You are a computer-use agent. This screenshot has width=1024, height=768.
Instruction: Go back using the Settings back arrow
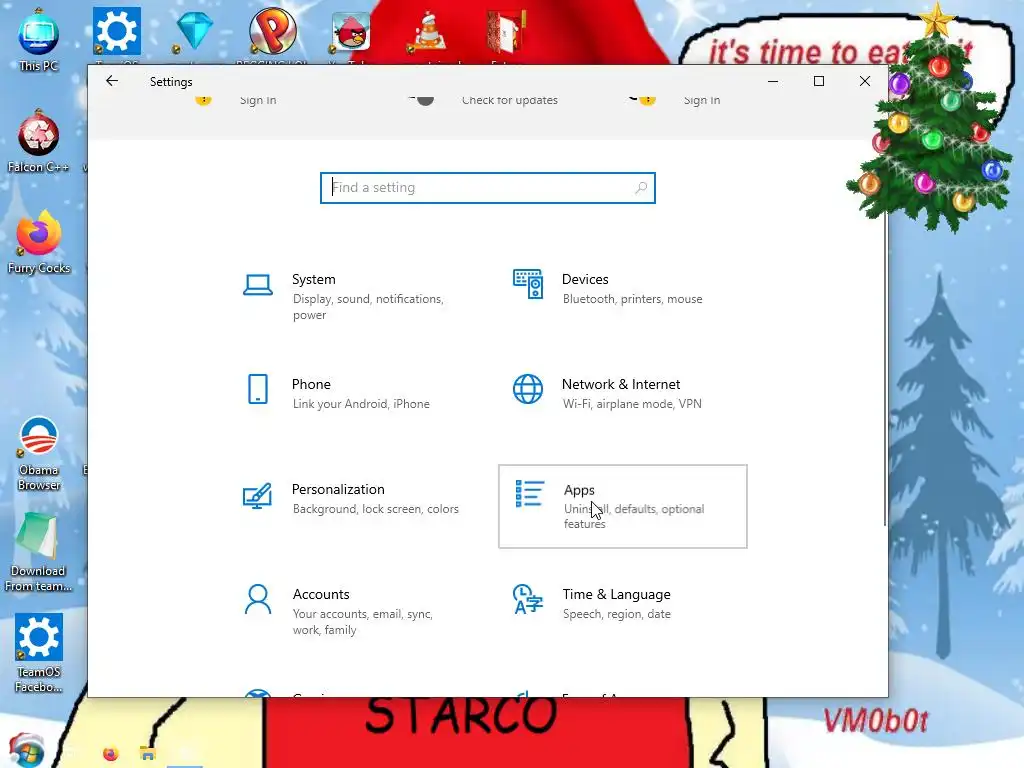112,81
